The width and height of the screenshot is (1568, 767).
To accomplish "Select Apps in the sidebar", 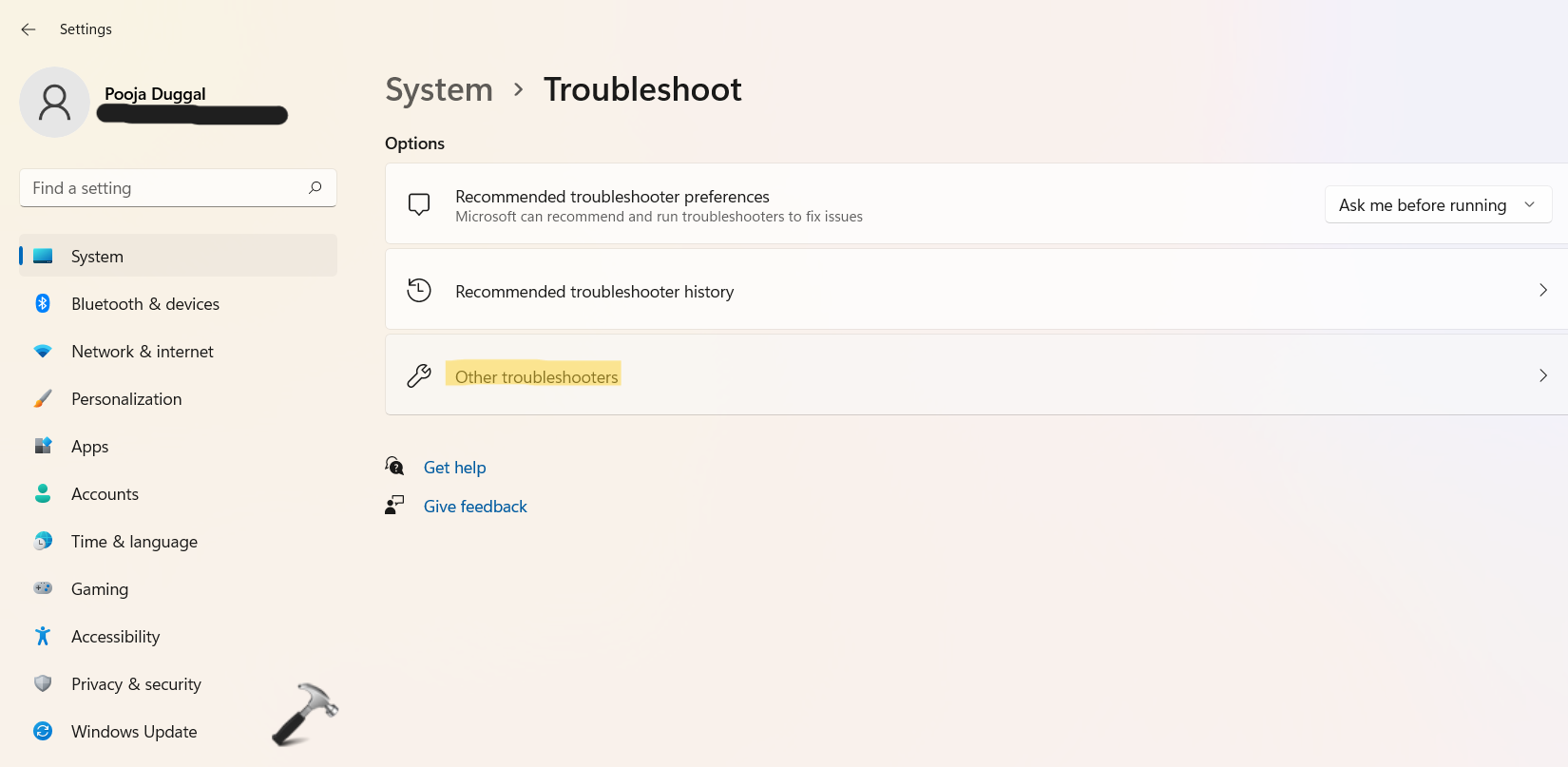I will point(90,447).
